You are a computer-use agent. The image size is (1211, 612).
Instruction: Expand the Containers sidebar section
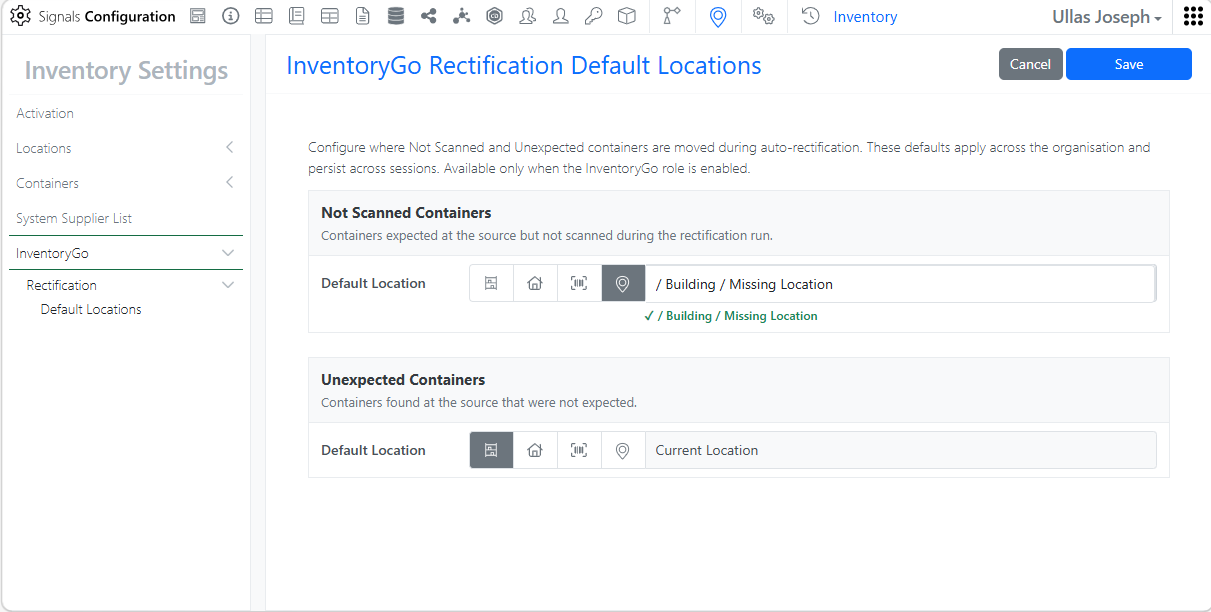coord(126,183)
